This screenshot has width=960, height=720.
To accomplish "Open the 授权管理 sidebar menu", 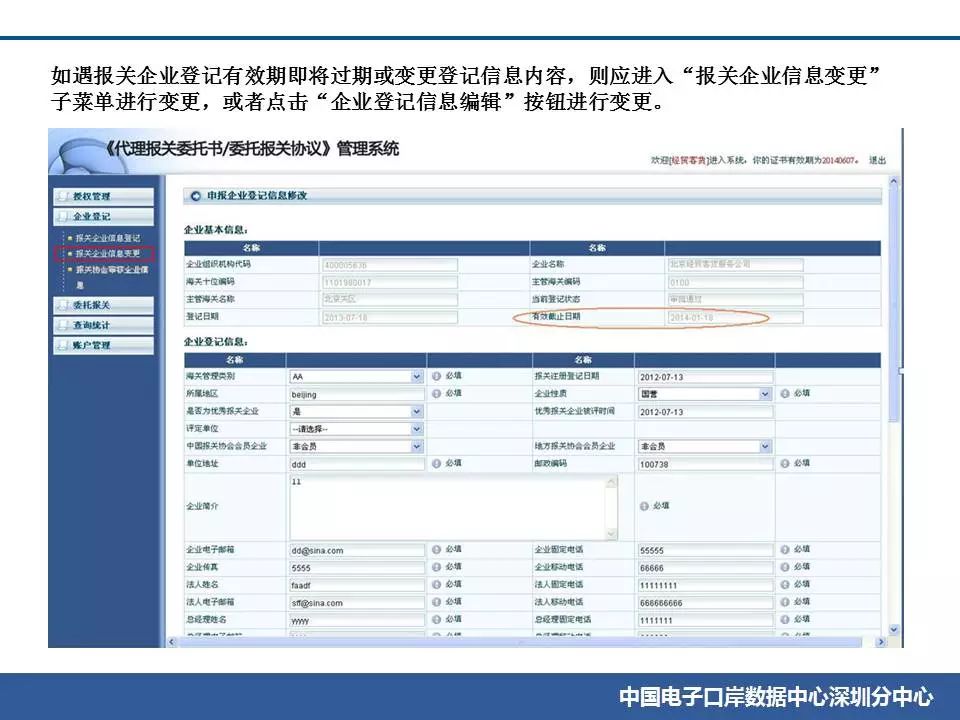I will click(91, 196).
